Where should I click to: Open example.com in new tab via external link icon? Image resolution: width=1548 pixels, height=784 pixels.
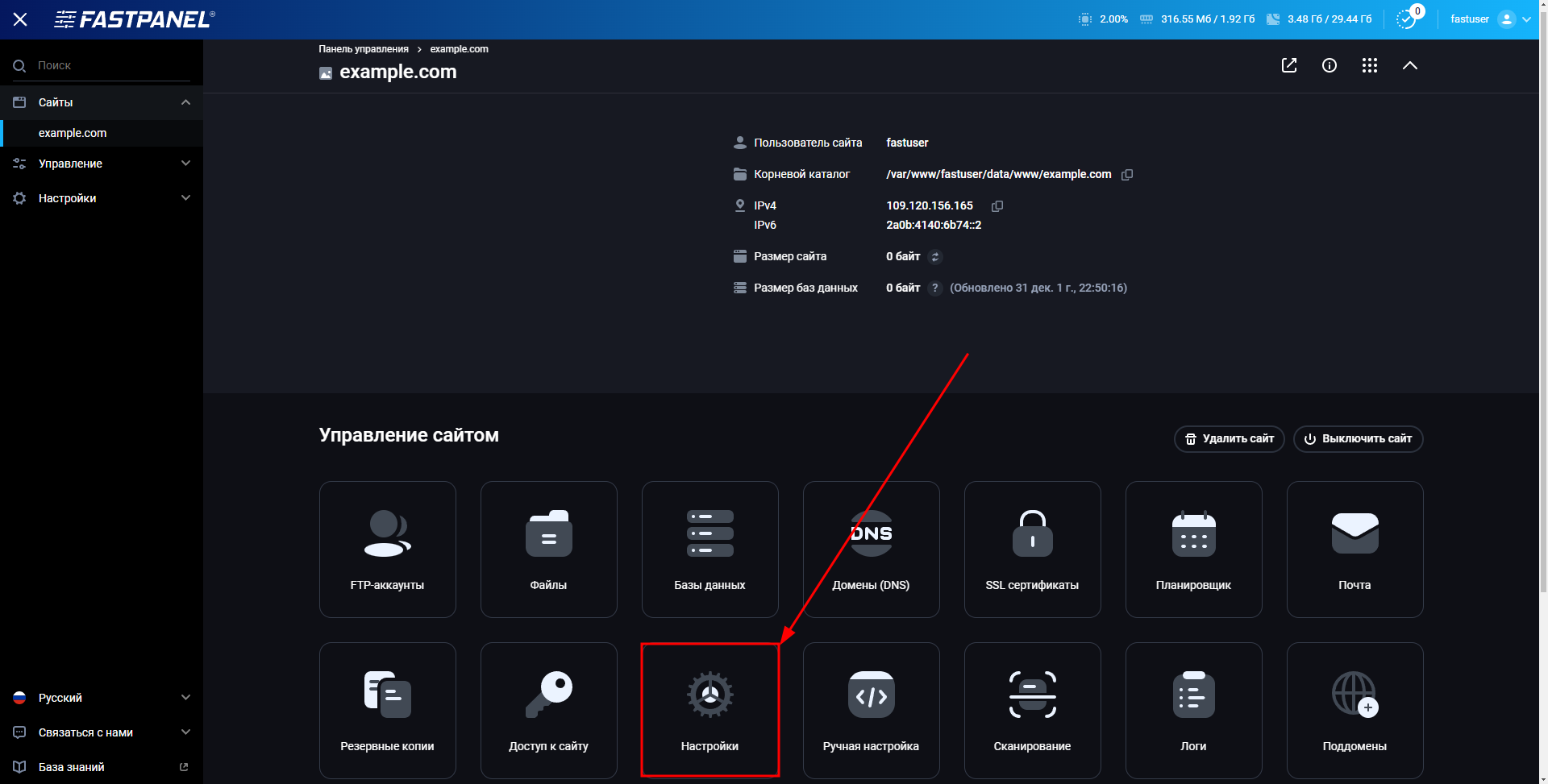pyautogui.click(x=1288, y=65)
